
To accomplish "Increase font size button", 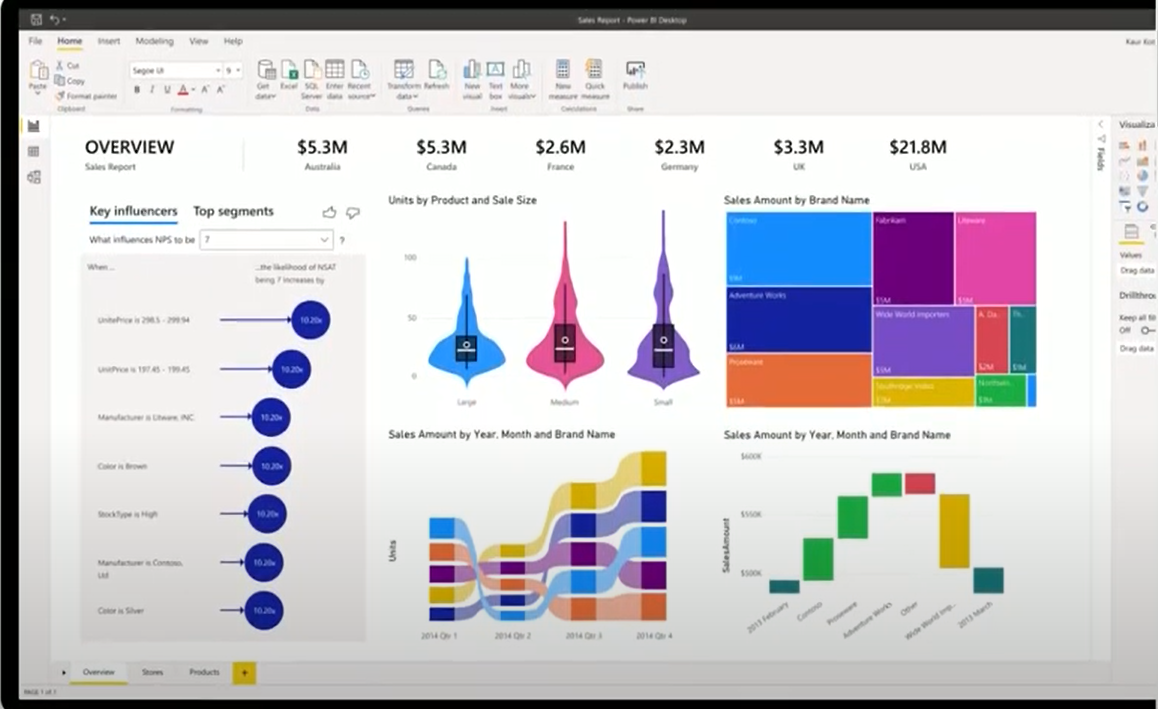I will (x=205, y=89).
